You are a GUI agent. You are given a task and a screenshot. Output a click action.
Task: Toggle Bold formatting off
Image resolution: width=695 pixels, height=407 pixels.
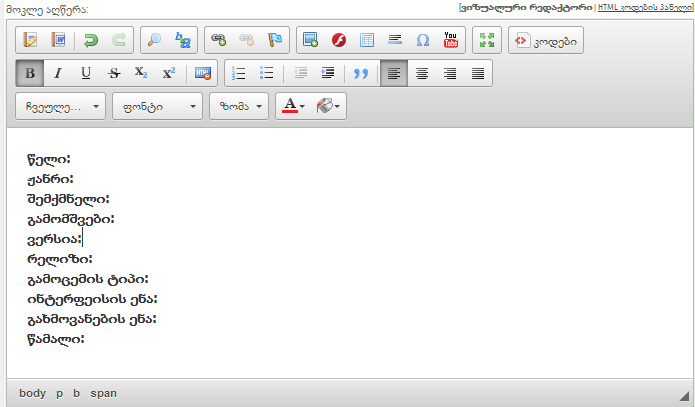pos(30,73)
